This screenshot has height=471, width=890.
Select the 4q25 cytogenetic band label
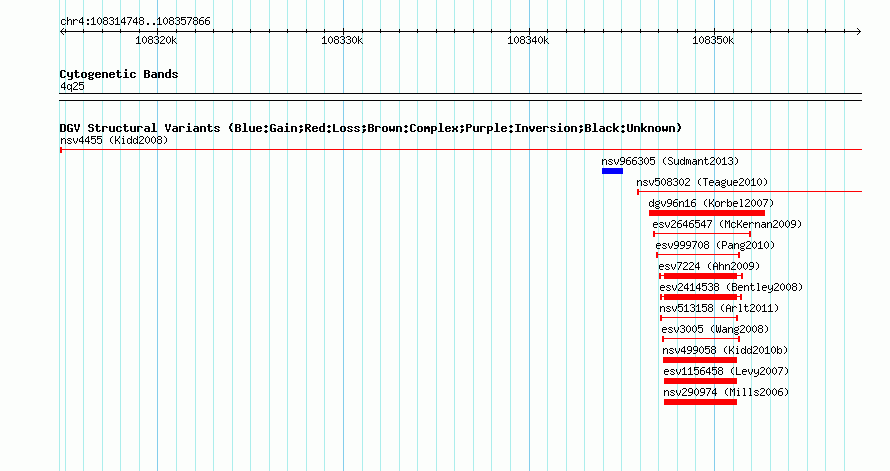72,86
